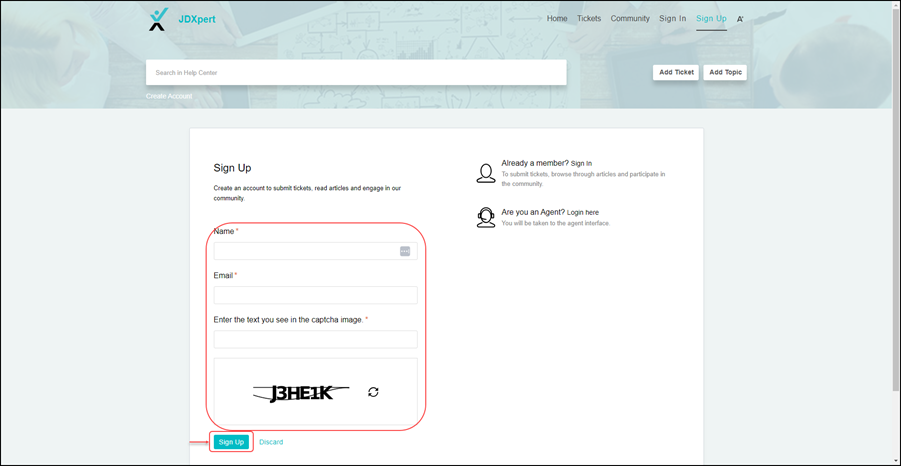Click into the Email input field
Viewport: 901px width, 466px height.
(x=315, y=295)
